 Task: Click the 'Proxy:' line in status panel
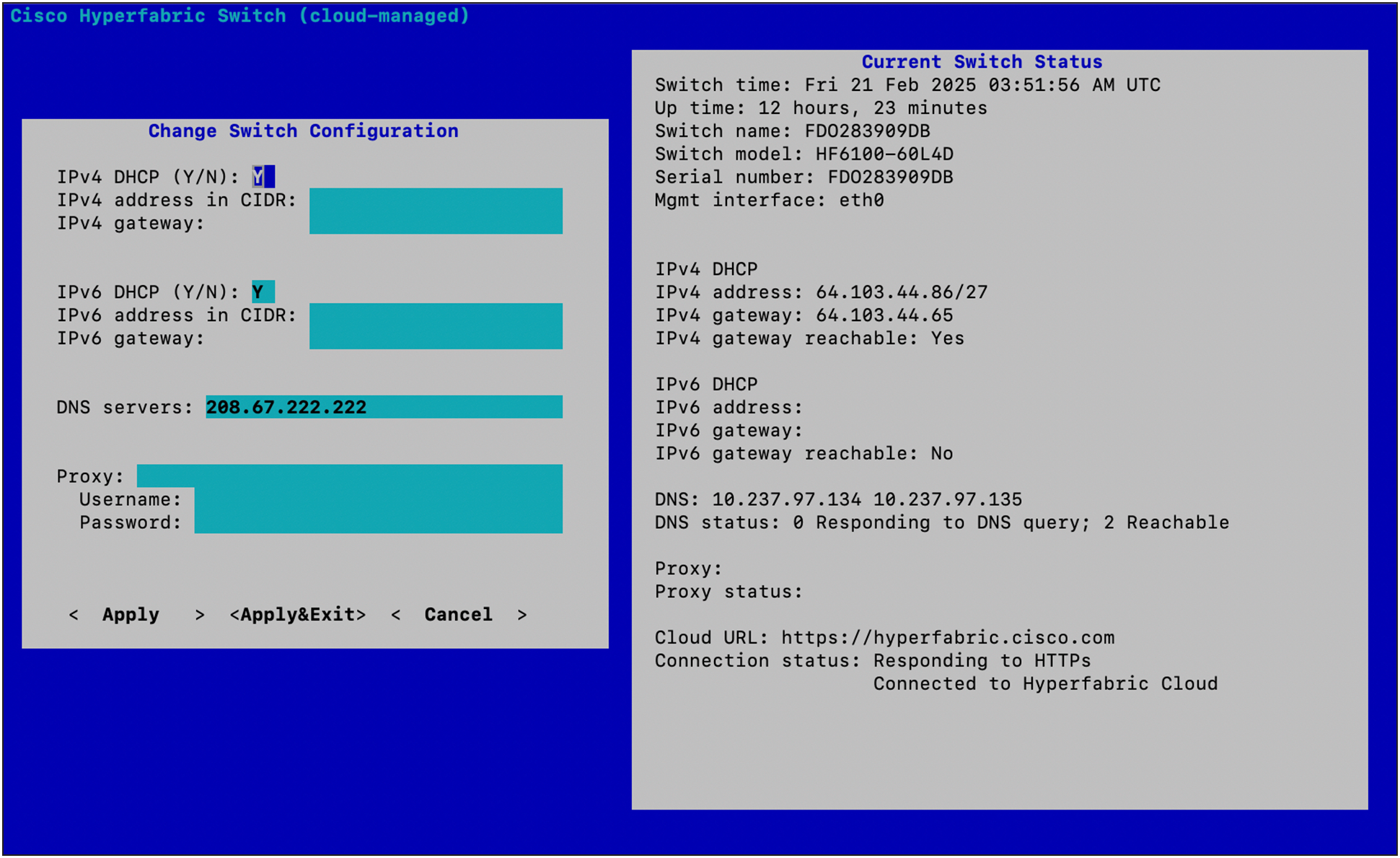pos(688,569)
